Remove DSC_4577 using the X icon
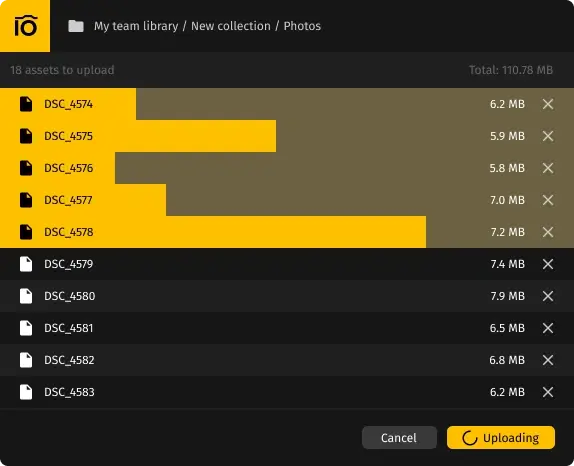The height and width of the screenshot is (466, 574). pyautogui.click(x=548, y=200)
